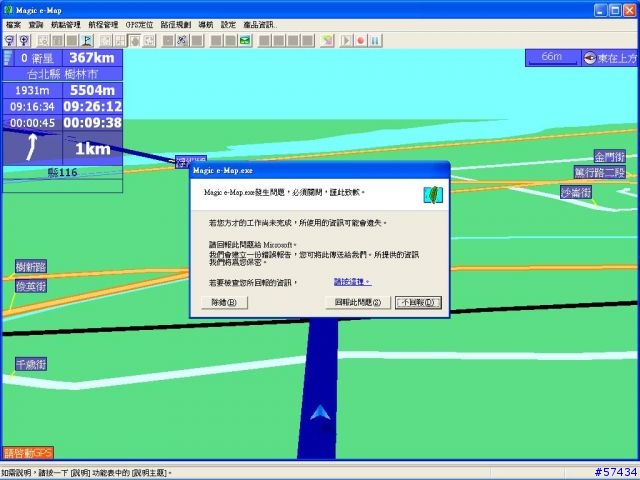Screen dimensions: 640x480
Task: Click the 沙崙街 street label
Action: [x=576, y=192]
